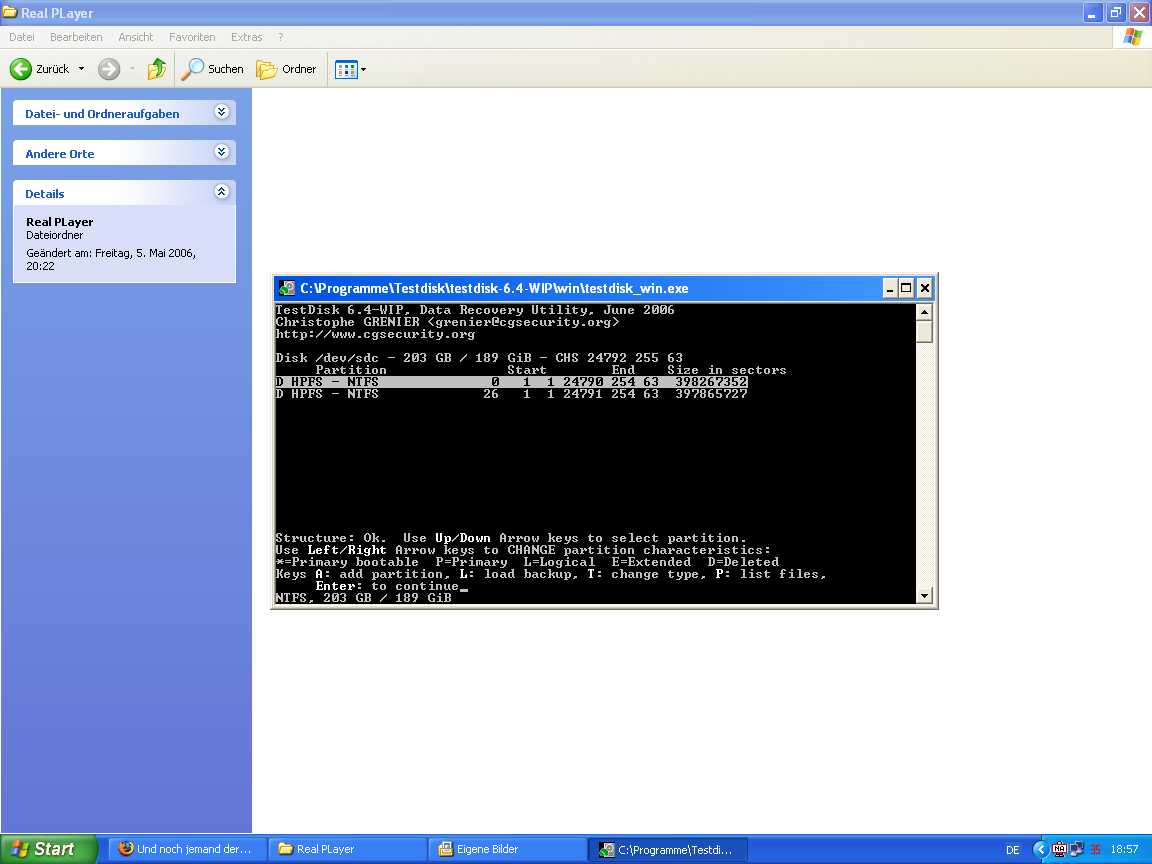Click the console scrollbar thumb

[925, 331]
